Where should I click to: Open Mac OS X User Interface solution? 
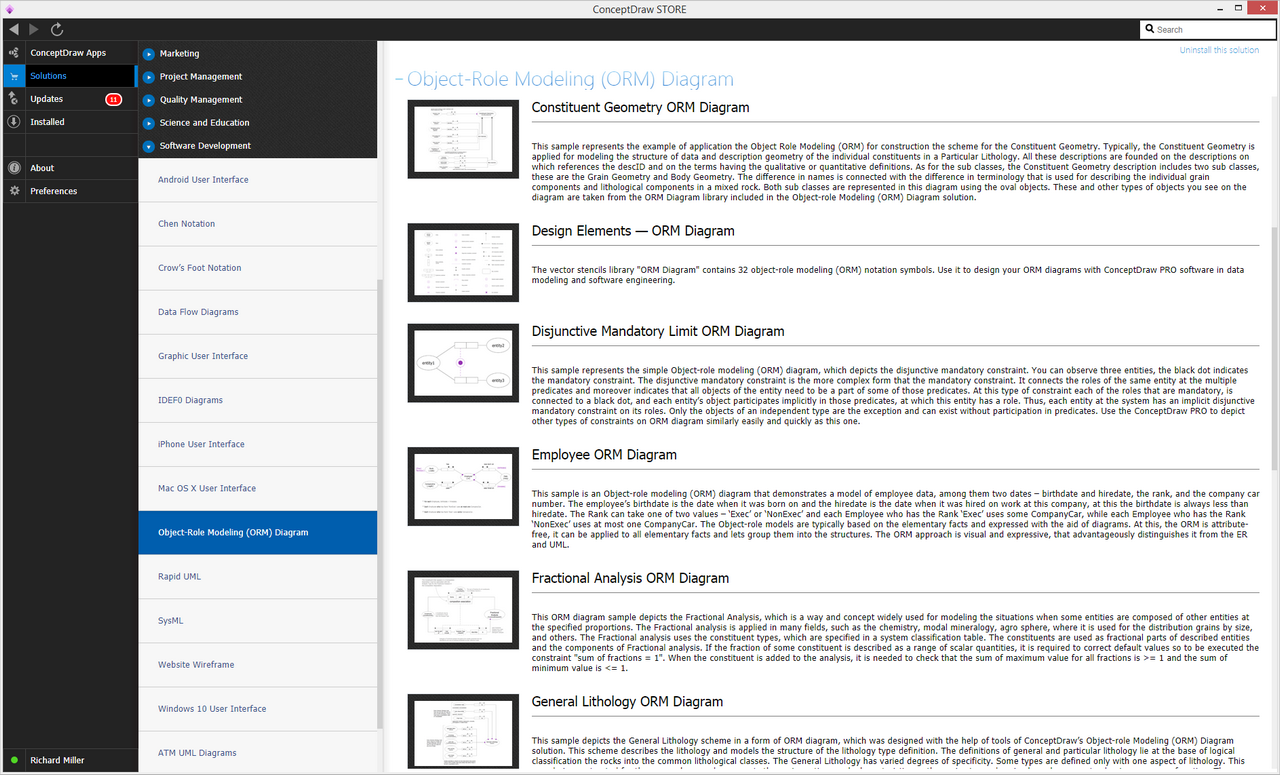tap(258, 488)
